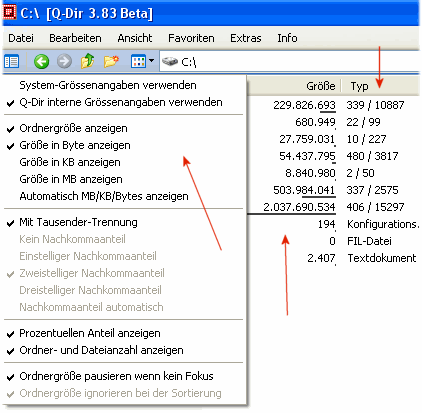The height and width of the screenshot is (413, 422).
Task: Click the C:\ address bar field
Action: pyautogui.click(x=289, y=61)
